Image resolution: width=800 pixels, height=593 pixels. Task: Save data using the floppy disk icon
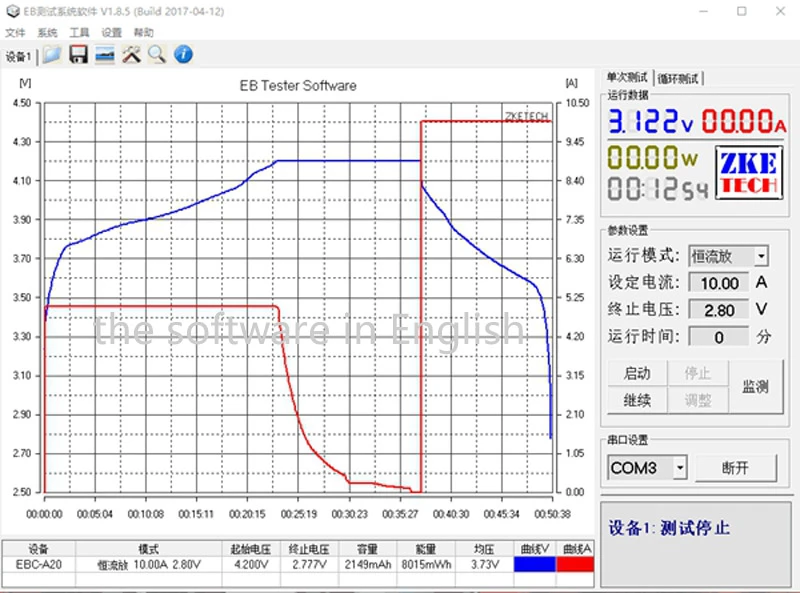[x=78, y=55]
